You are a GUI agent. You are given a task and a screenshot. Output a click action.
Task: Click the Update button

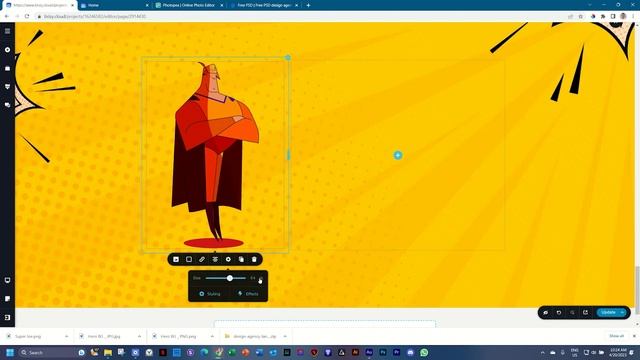coord(608,313)
